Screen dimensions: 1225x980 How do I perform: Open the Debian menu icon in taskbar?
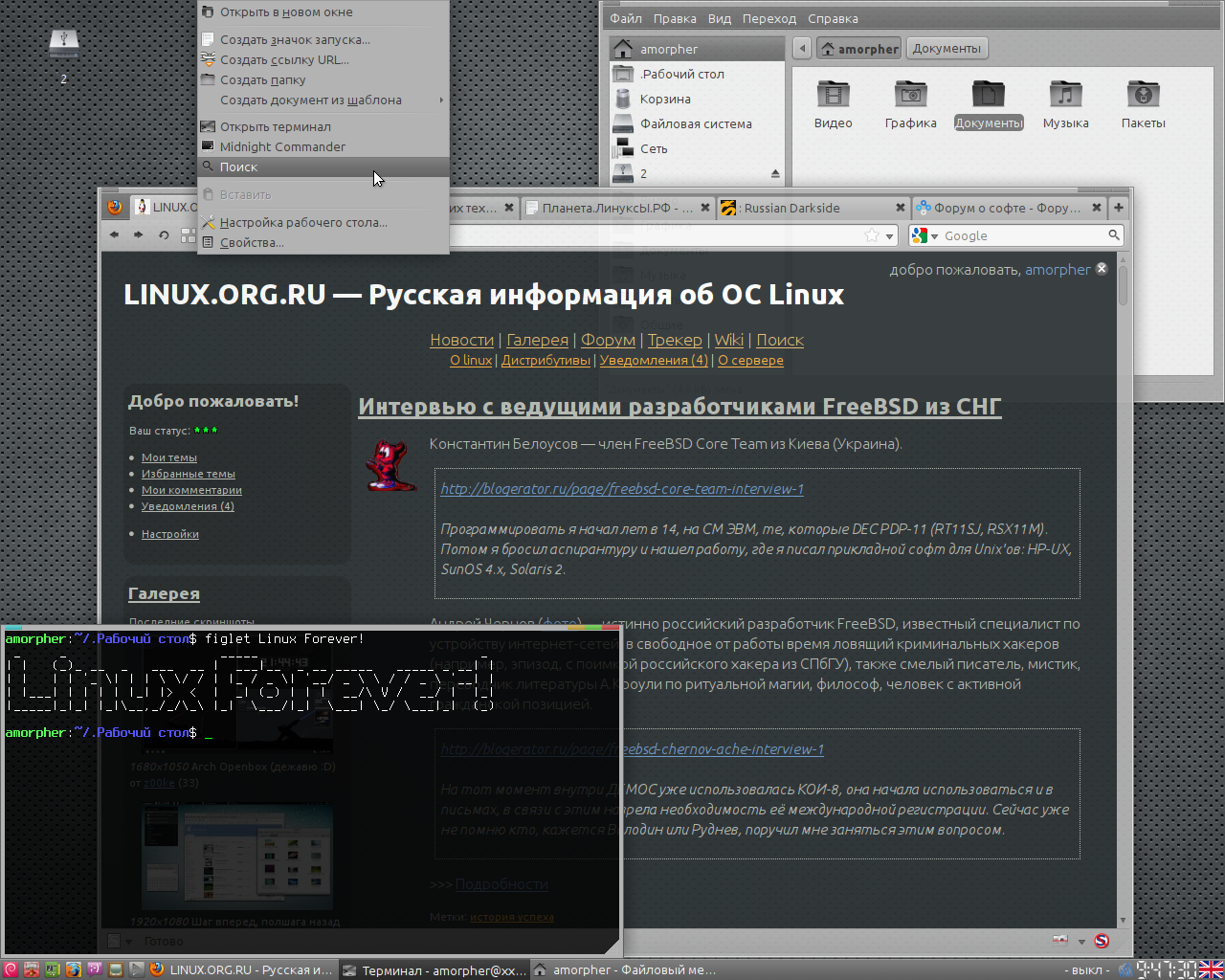(x=11, y=969)
